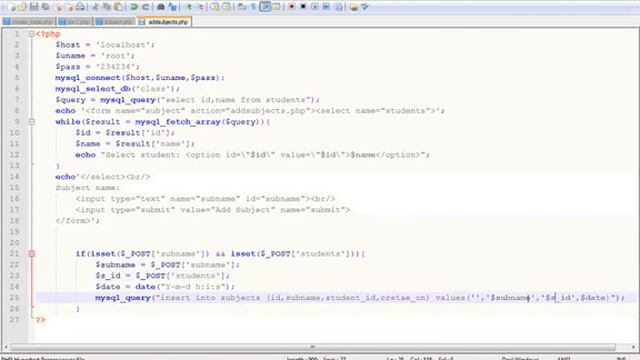Image resolution: width=640 pixels, height=360 pixels.
Task: Toggle show all characters
Action: tap(253, 7)
